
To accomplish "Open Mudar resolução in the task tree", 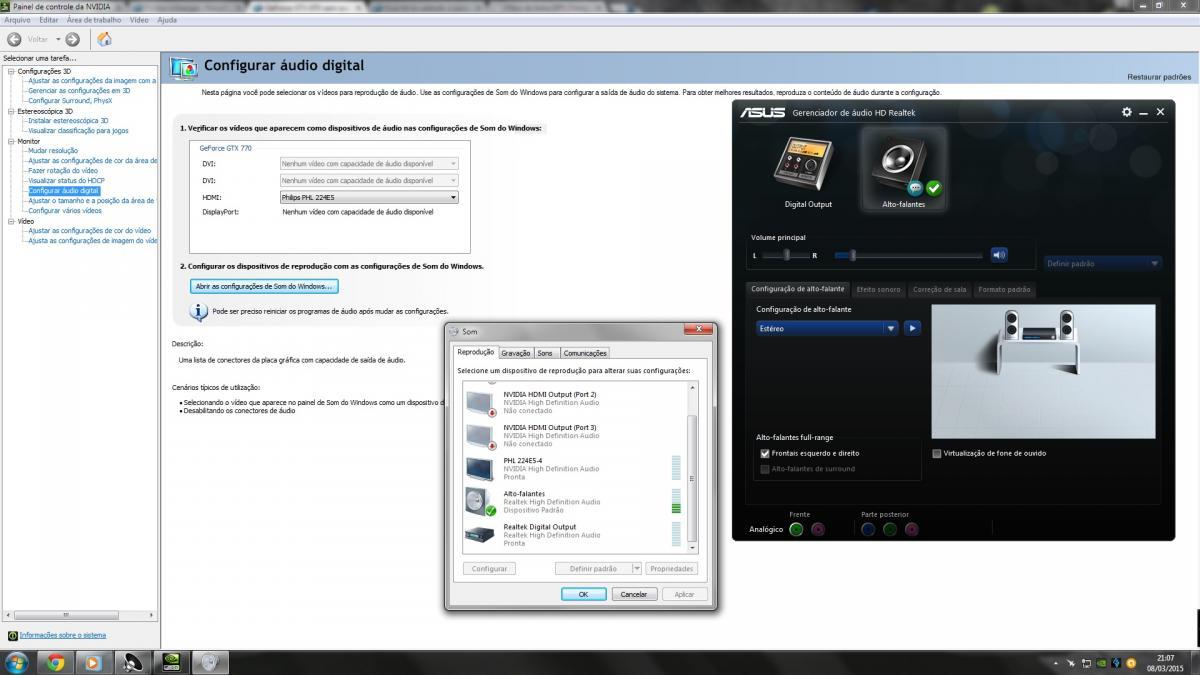I will [x=53, y=150].
